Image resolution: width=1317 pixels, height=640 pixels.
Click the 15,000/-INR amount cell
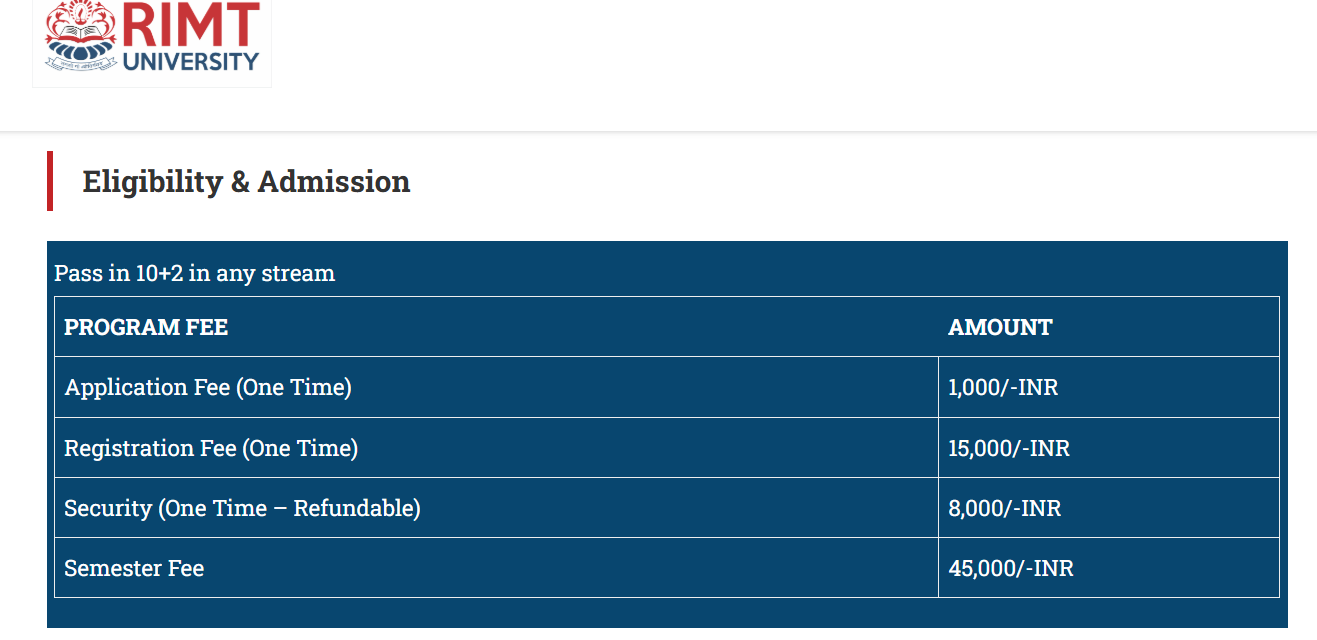(x=1109, y=448)
